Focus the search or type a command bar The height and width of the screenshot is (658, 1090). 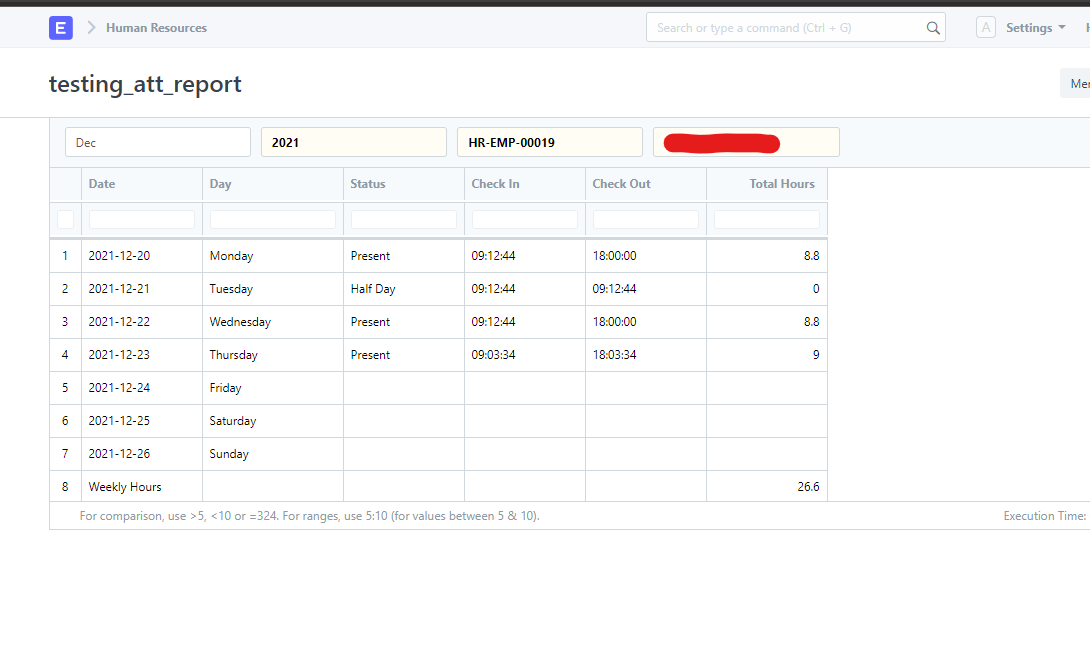point(785,28)
